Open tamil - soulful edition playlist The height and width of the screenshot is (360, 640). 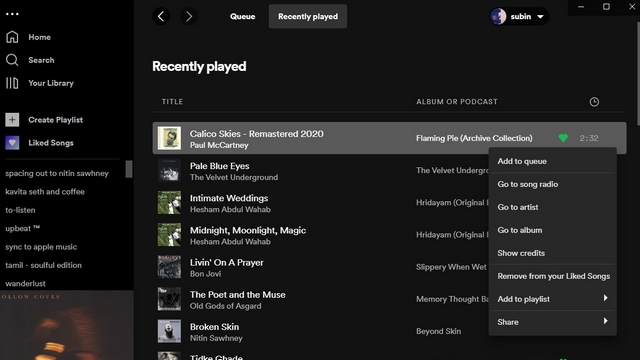[x=43, y=265]
